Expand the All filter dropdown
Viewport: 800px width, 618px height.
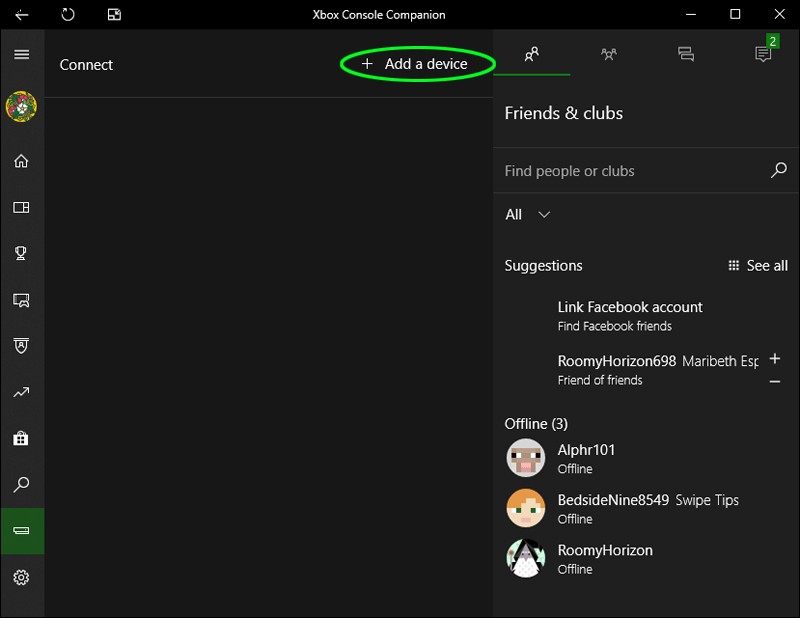tap(528, 214)
